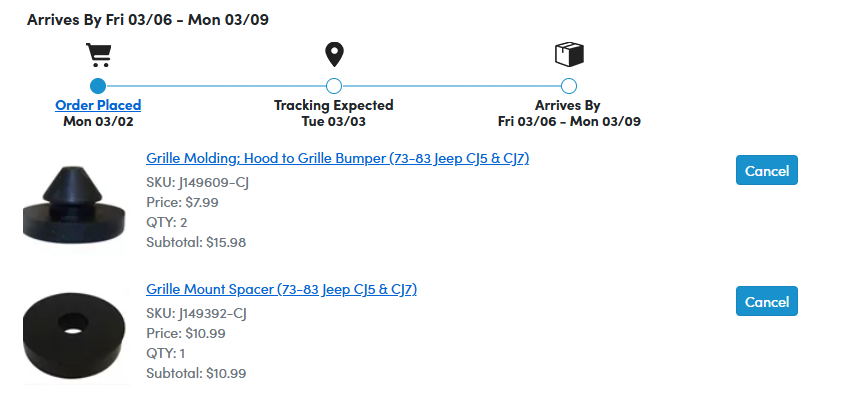Click the Arrives By heading at top
The image size is (868, 401).
[147, 19]
